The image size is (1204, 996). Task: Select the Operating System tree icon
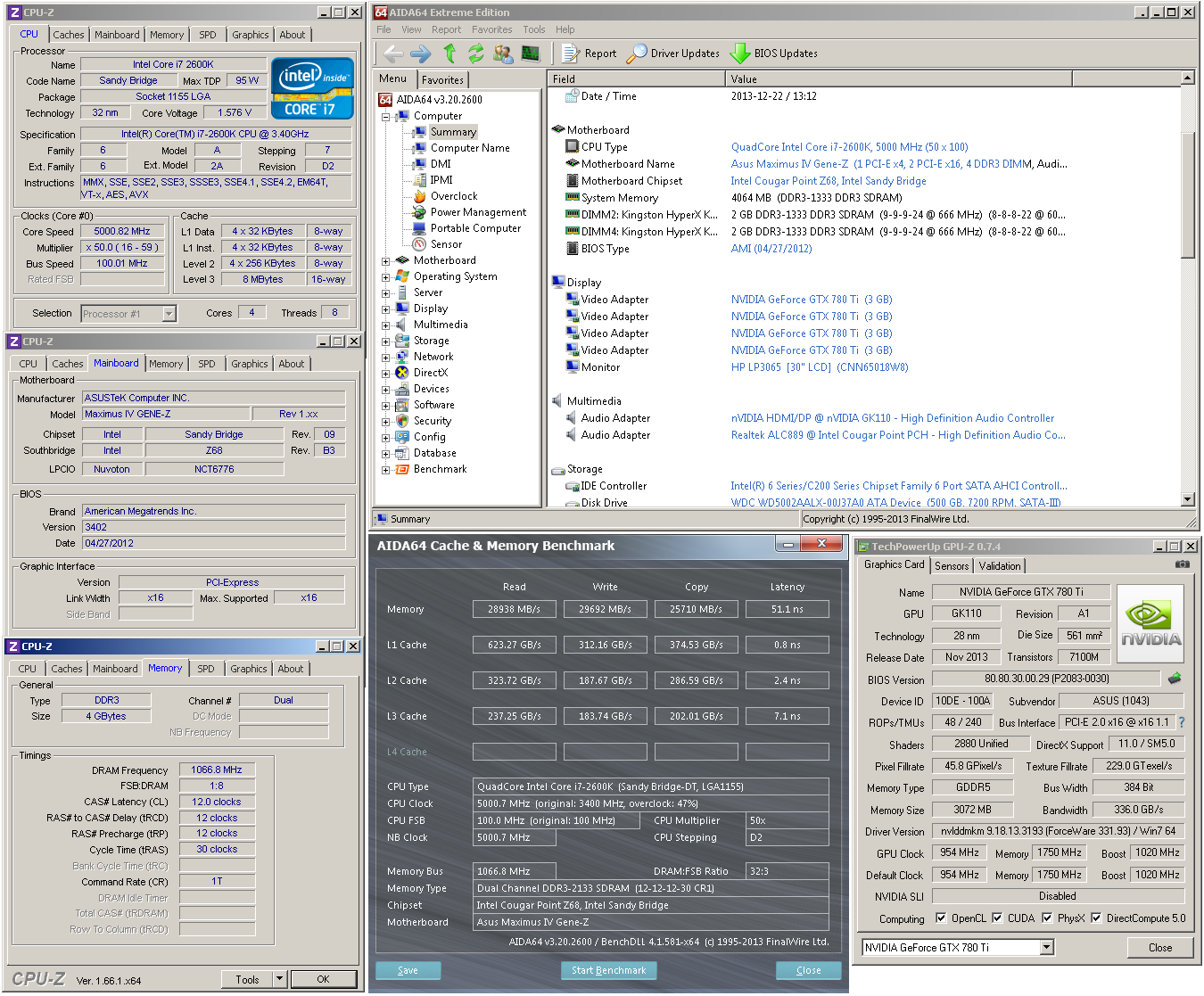click(402, 276)
